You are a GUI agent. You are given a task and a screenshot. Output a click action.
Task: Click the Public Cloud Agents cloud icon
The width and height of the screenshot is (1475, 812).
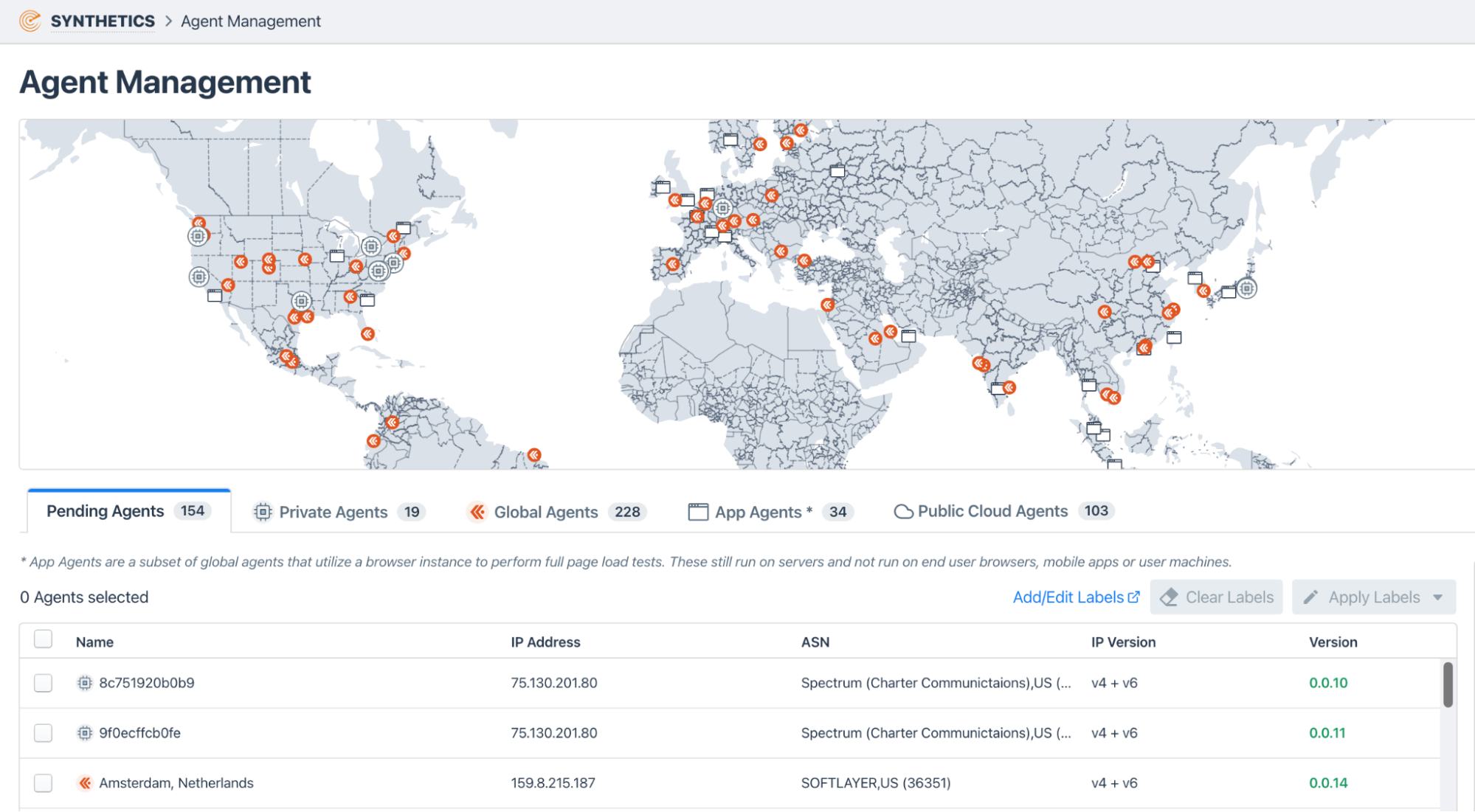point(903,512)
